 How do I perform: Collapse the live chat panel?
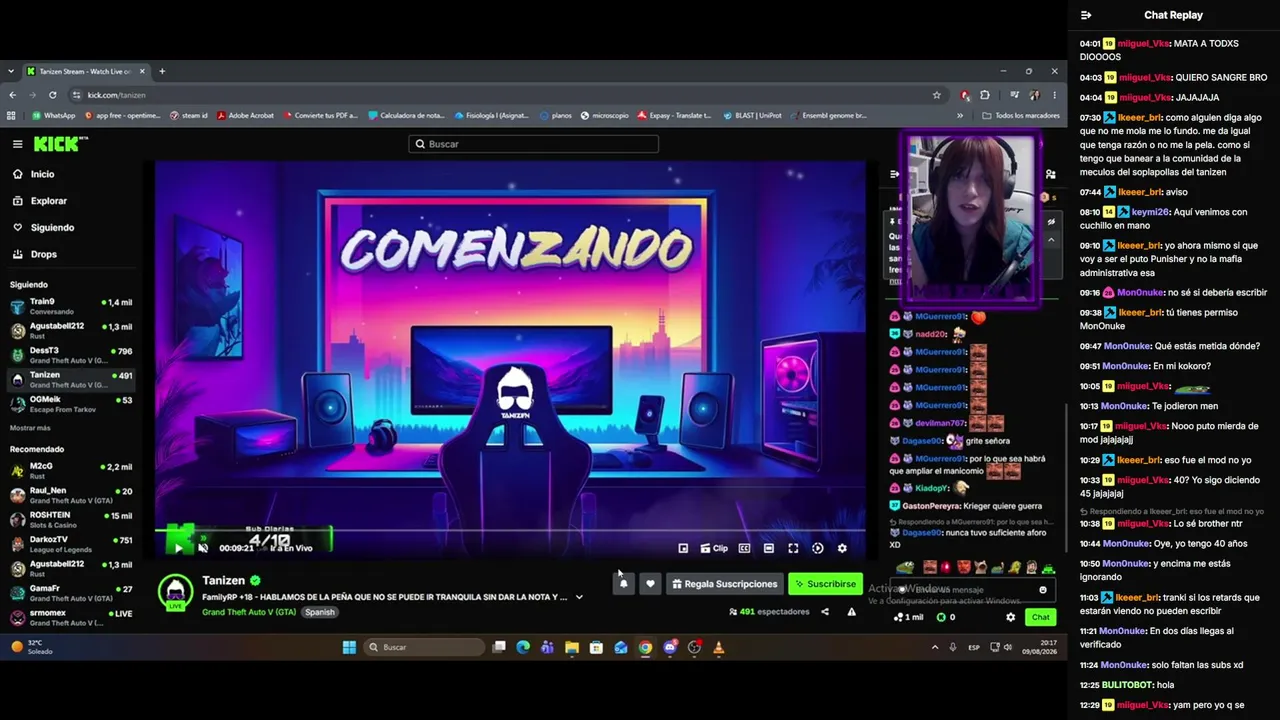895,174
